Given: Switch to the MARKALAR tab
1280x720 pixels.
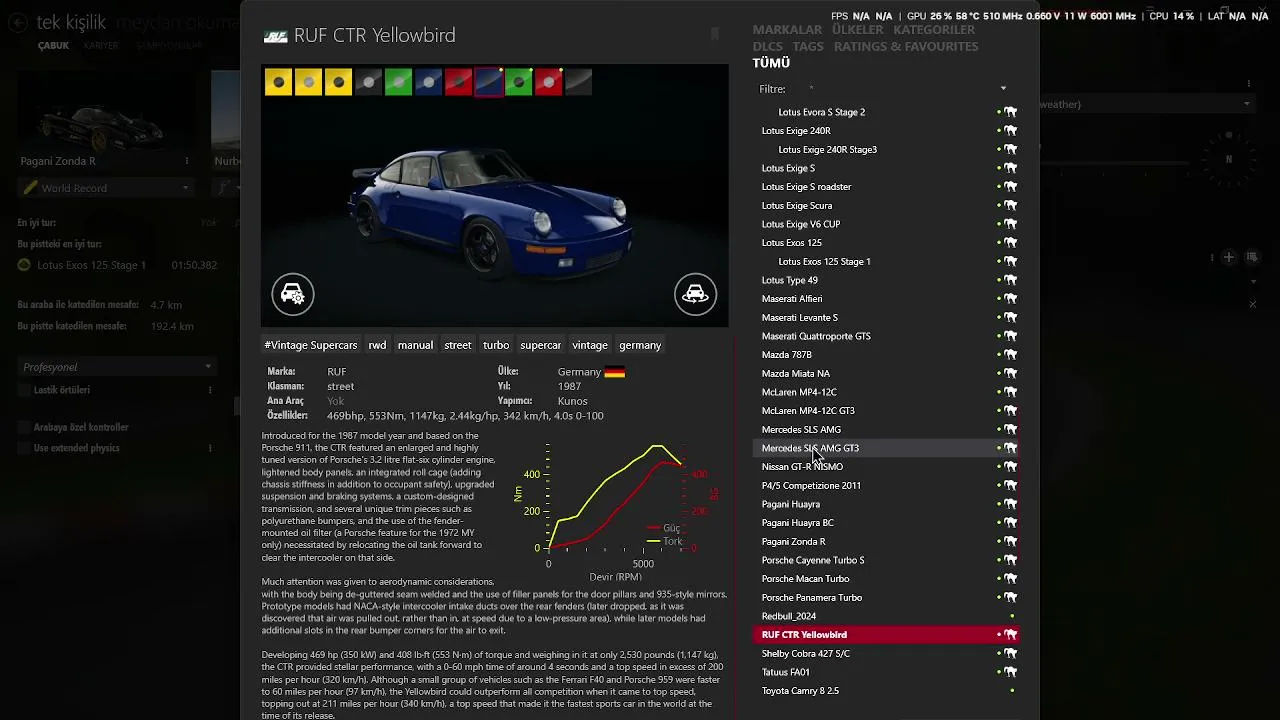Looking at the screenshot, I should [x=787, y=30].
